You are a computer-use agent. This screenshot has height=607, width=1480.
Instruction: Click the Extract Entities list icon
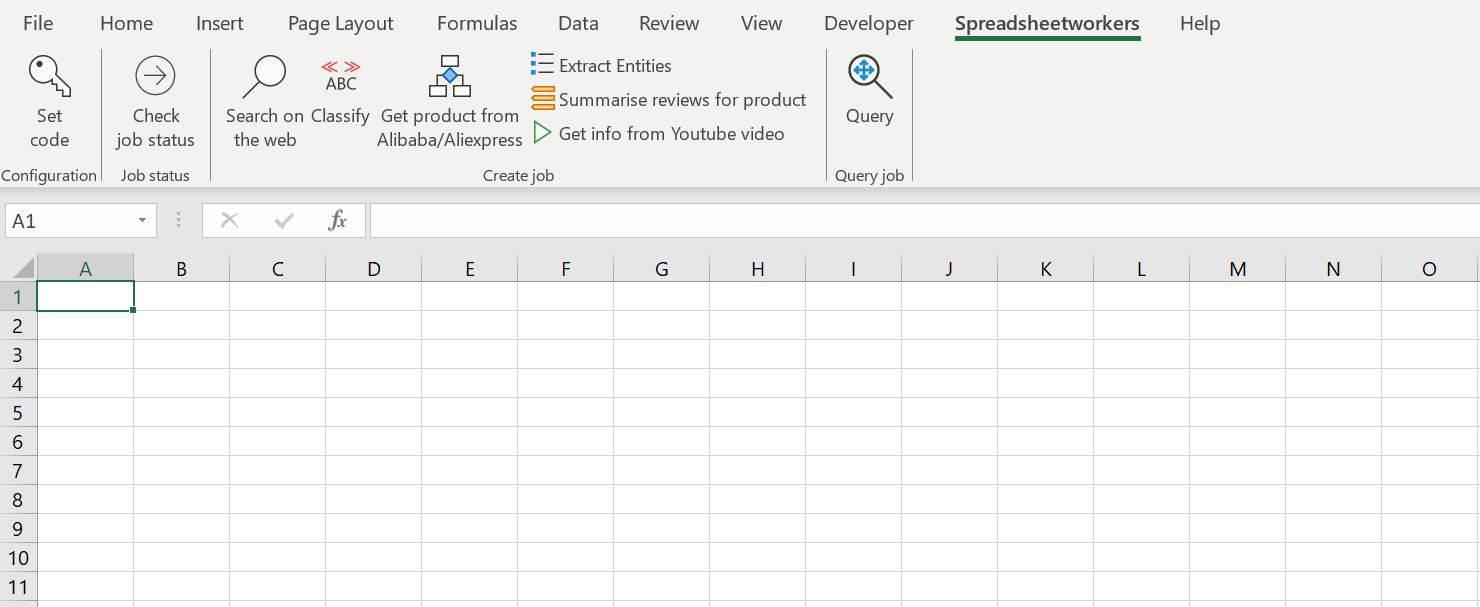pos(542,65)
